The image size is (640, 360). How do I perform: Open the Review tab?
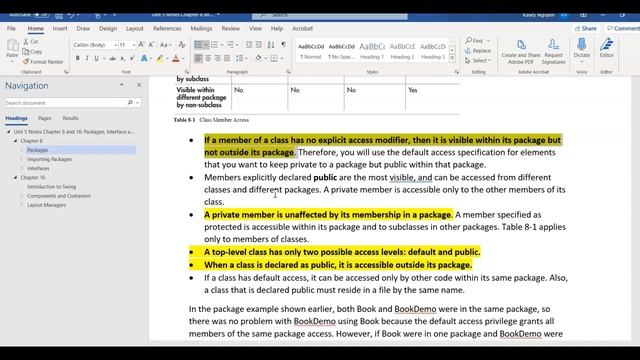231,28
